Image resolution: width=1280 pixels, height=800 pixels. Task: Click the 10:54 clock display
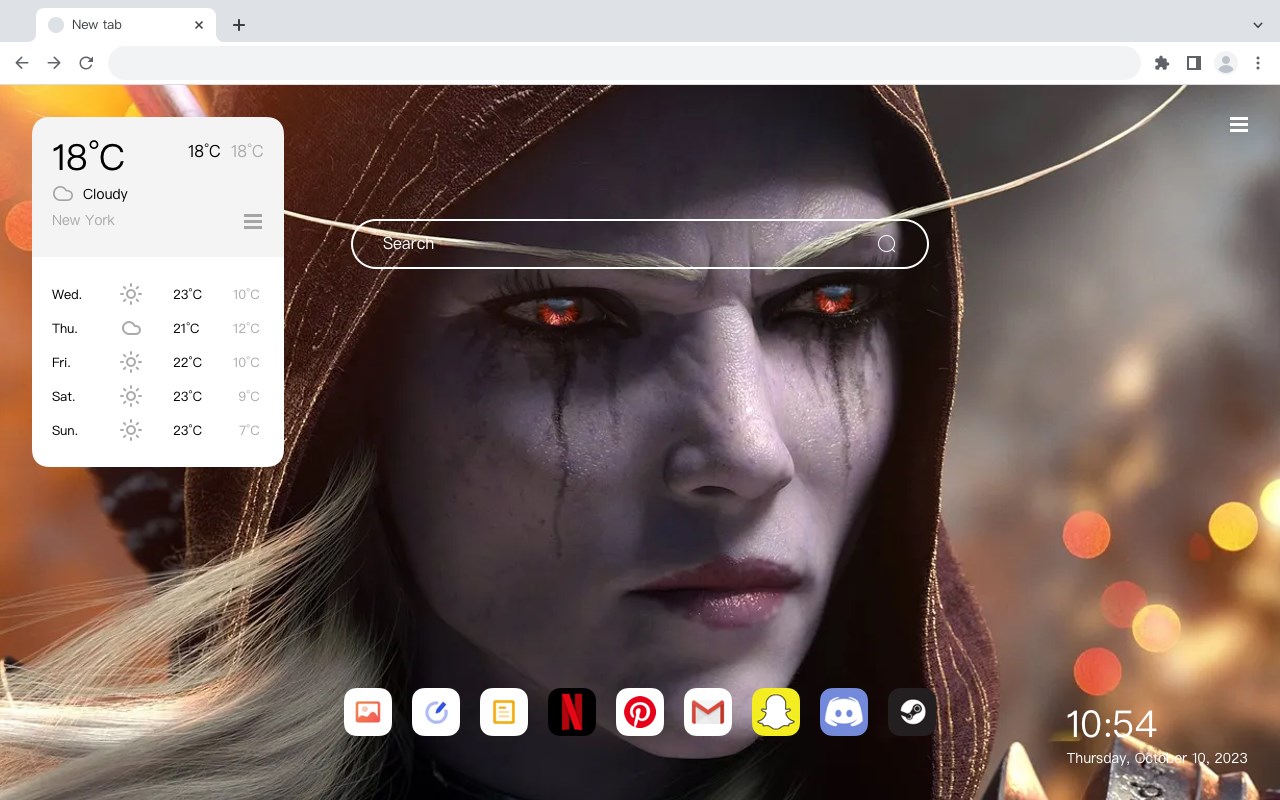[1111, 724]
